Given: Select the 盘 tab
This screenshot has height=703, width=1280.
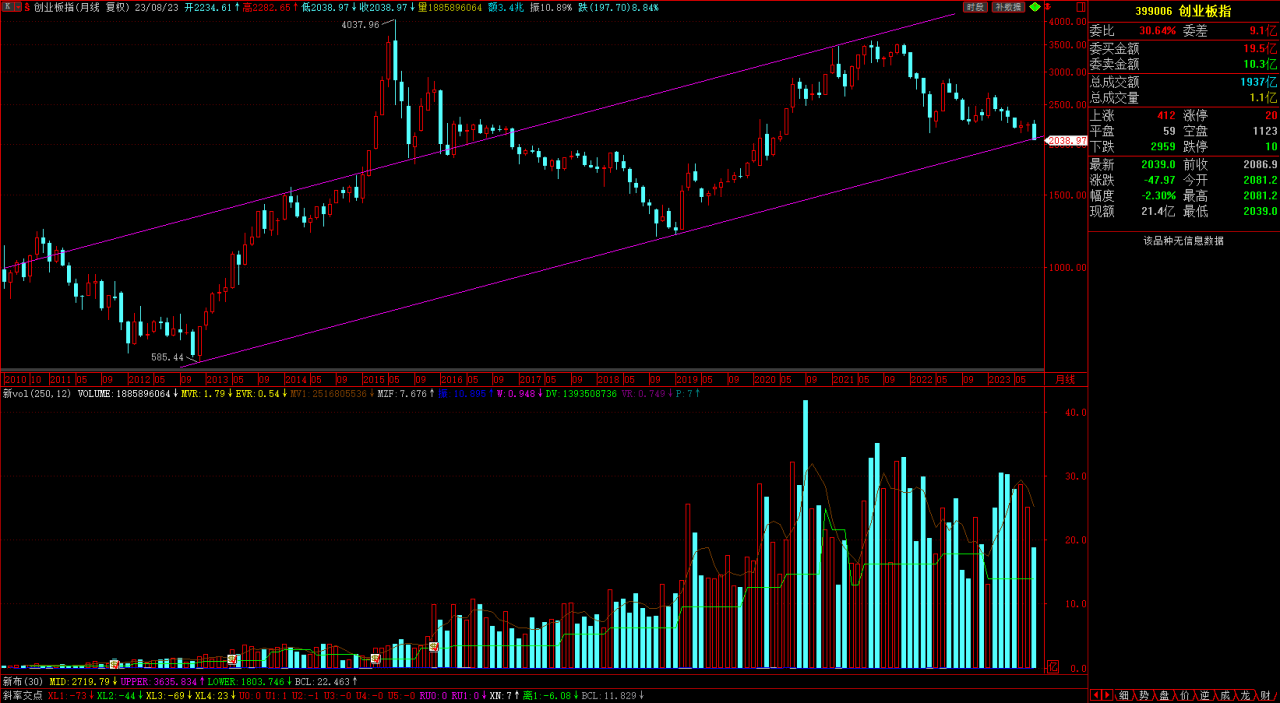Looking at the screenshot, I should coord(1164,695).
